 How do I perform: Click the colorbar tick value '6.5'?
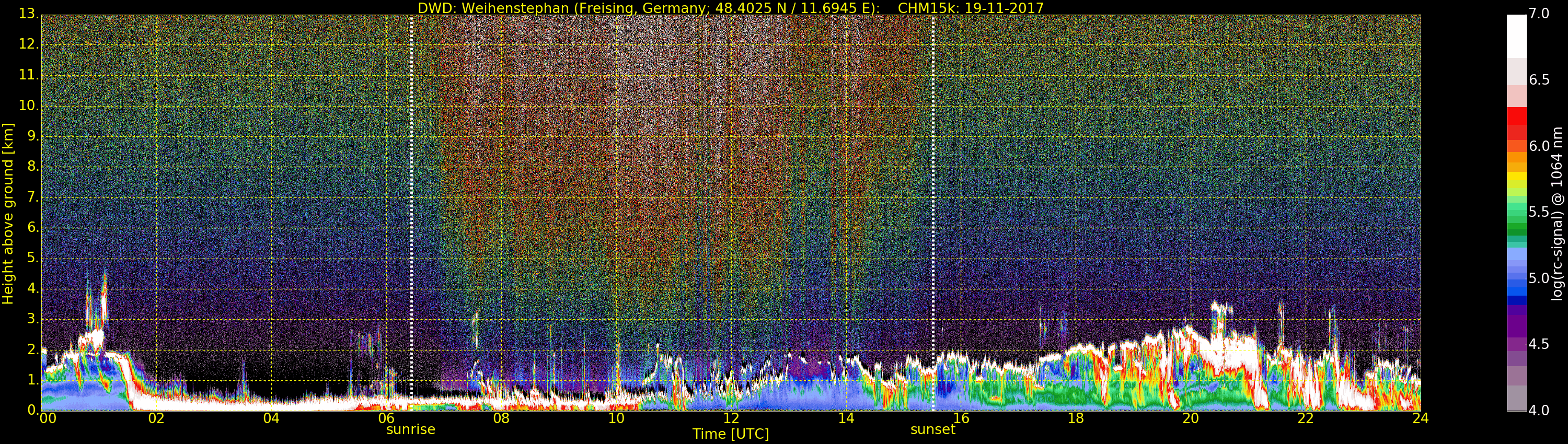(1539, 80)
